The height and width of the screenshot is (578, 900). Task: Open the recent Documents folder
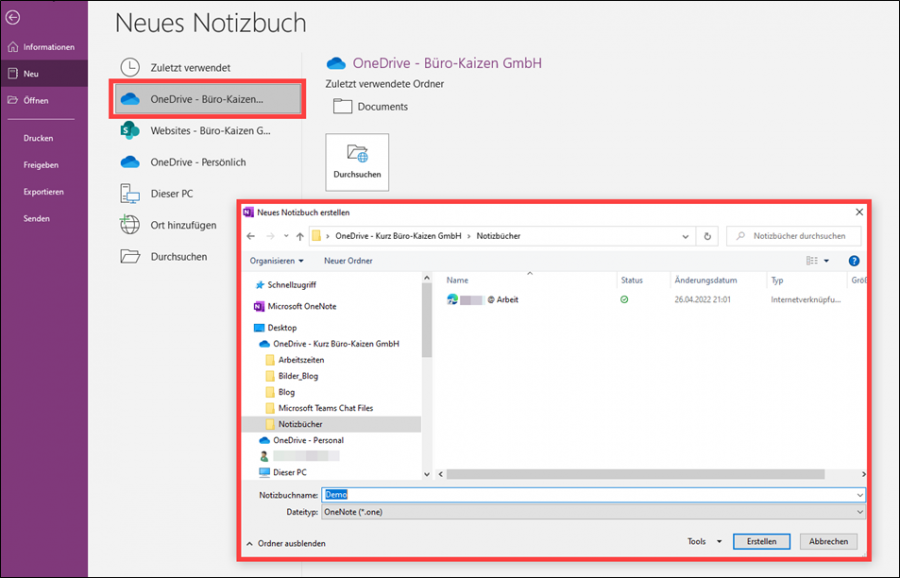click(x=370, y=107)
